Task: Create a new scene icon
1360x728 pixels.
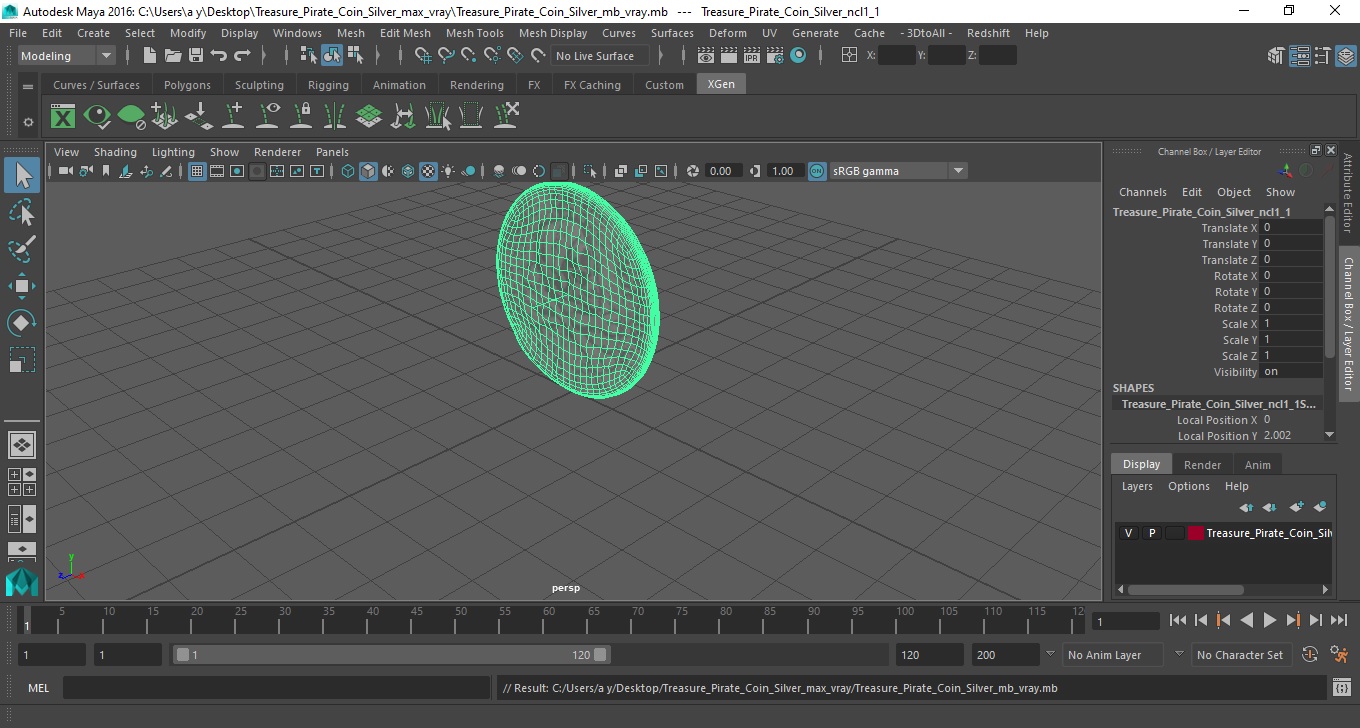Action: coord(149,56)
